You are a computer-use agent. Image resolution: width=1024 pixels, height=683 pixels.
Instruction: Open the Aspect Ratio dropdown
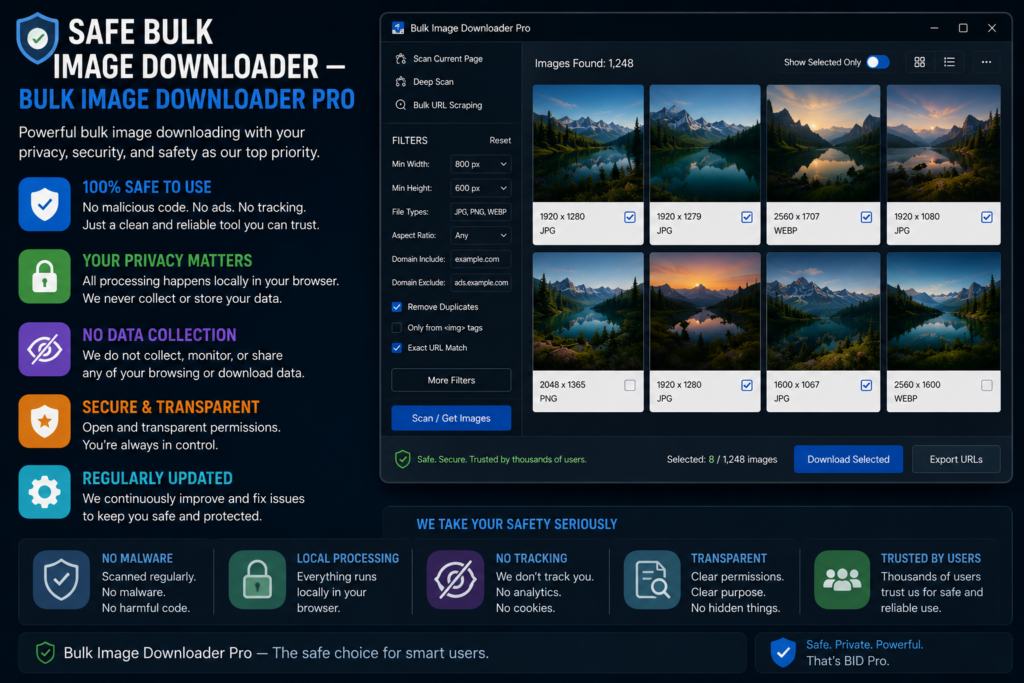[481, 235]
